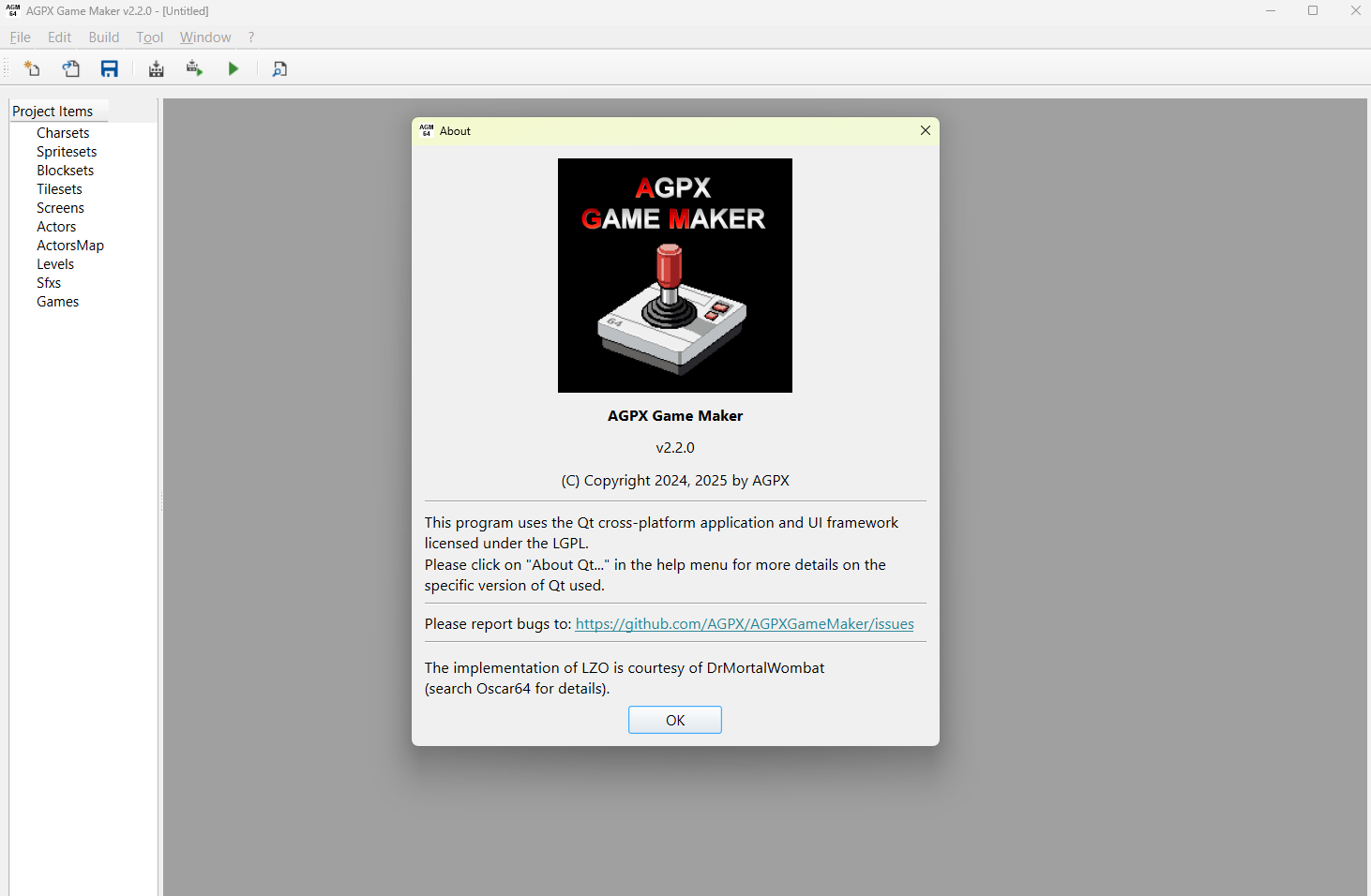Click the About dialog title icon
Image resolution: width=1371 pixels, height=896 pixels.
pos(427,130)
